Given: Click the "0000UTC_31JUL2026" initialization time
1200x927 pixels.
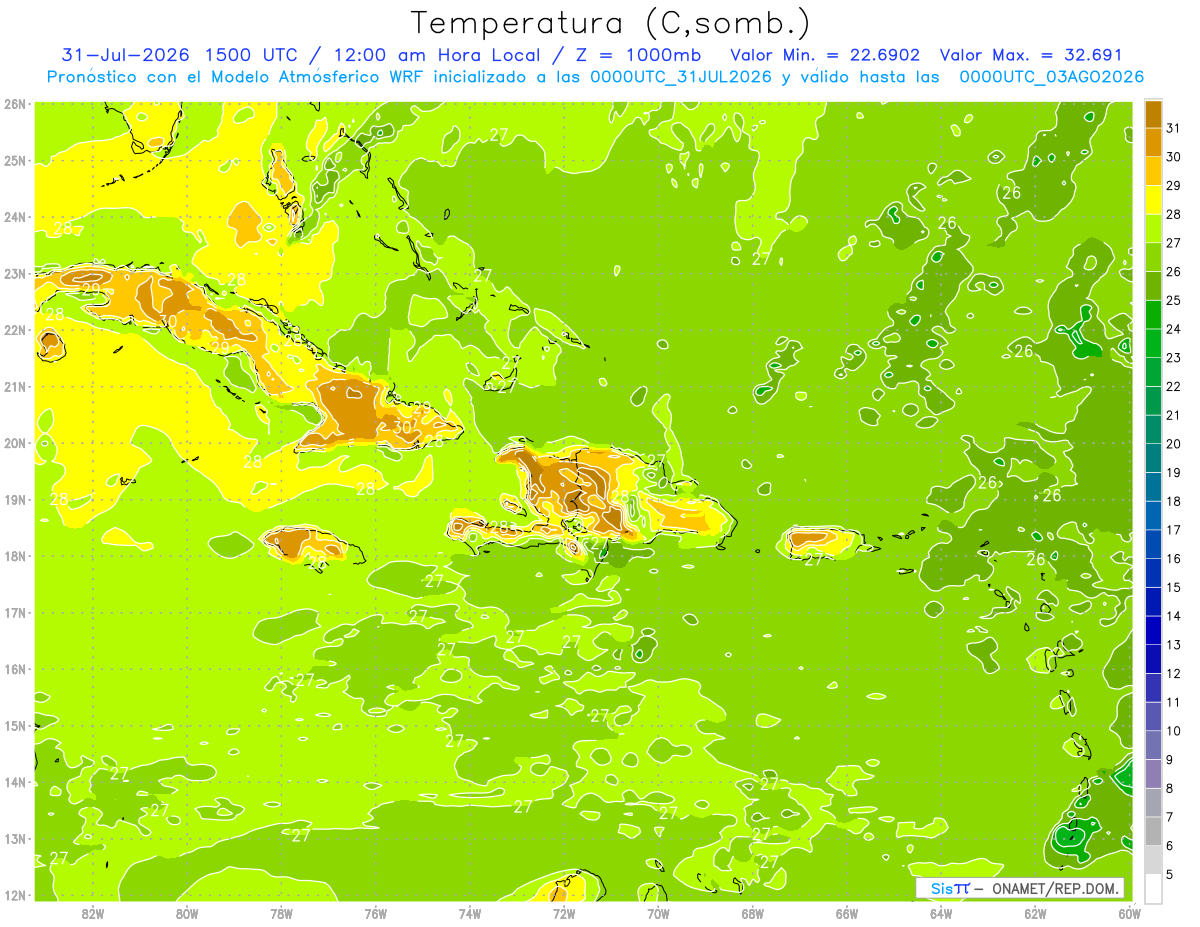Looking at the screenshot, I should tap(682, 77).
